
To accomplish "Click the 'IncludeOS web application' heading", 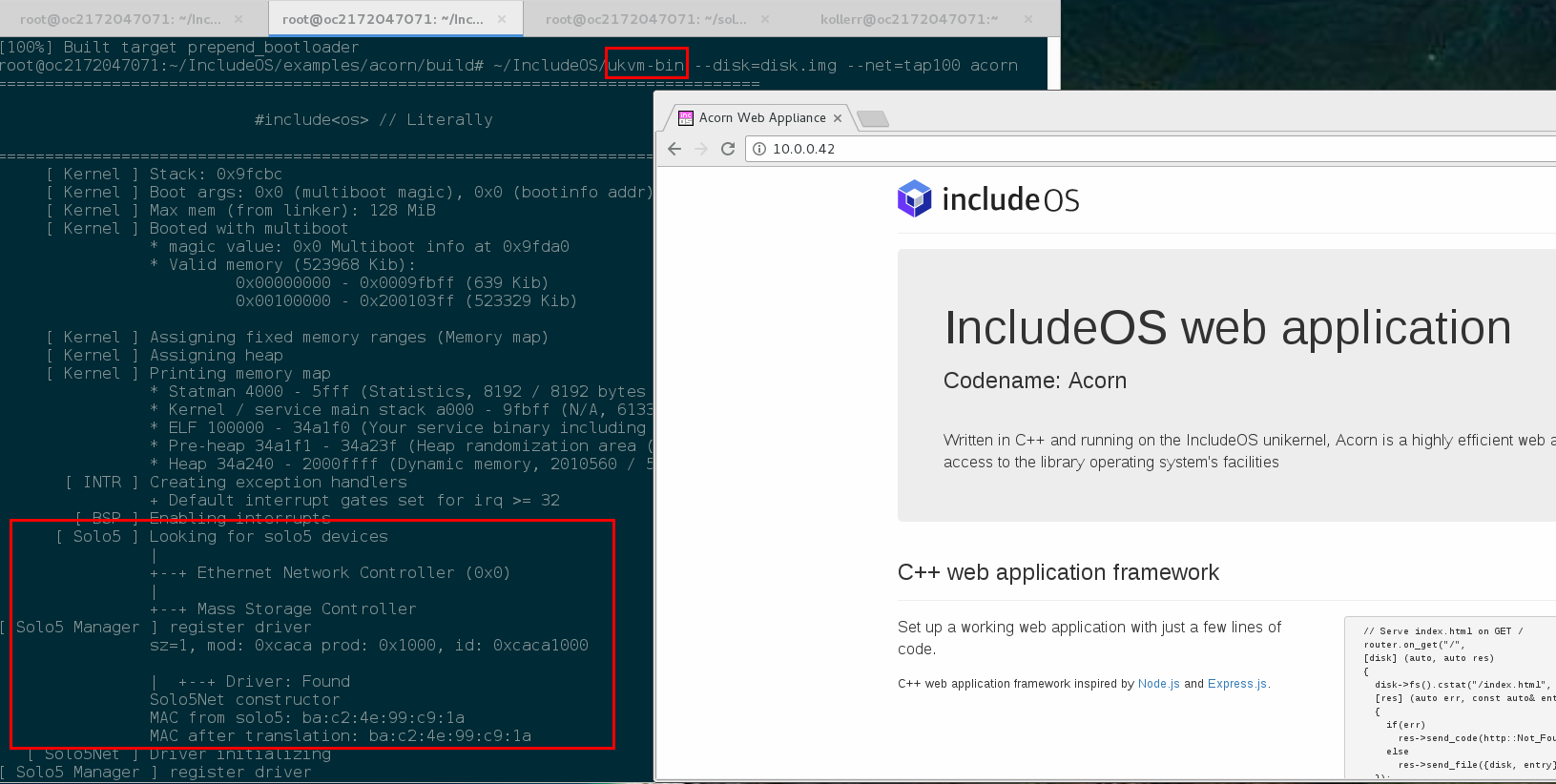I will tap(1228, 328).
